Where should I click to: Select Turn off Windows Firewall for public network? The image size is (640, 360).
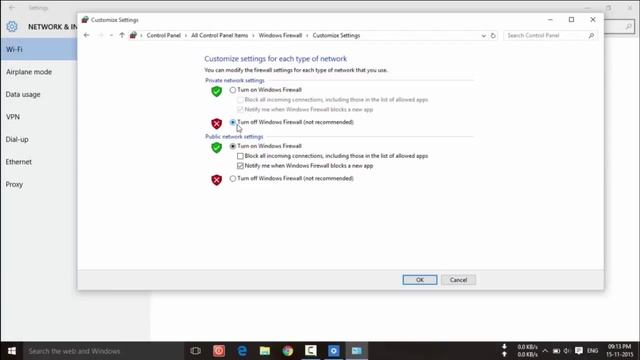point(233,178)
